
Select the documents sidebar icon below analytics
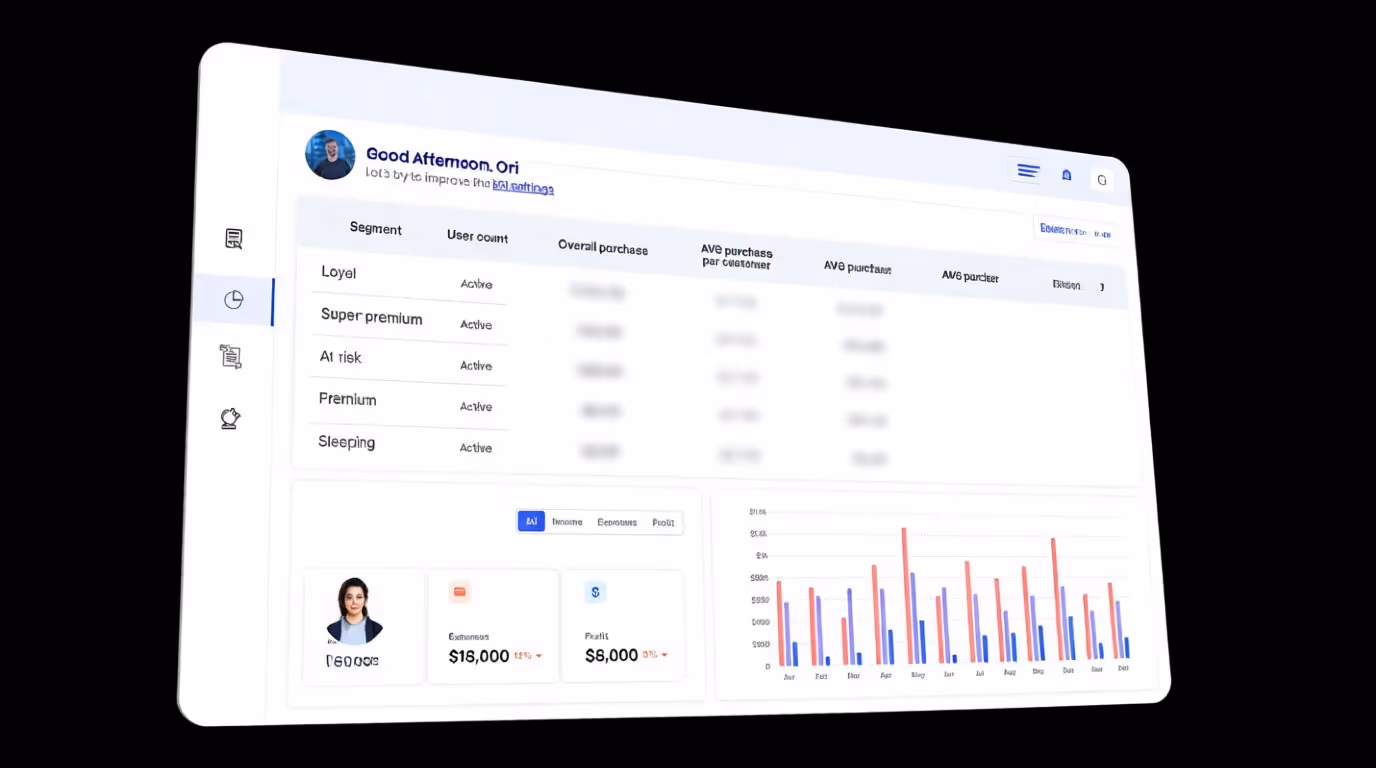click(x=231, y=356)
